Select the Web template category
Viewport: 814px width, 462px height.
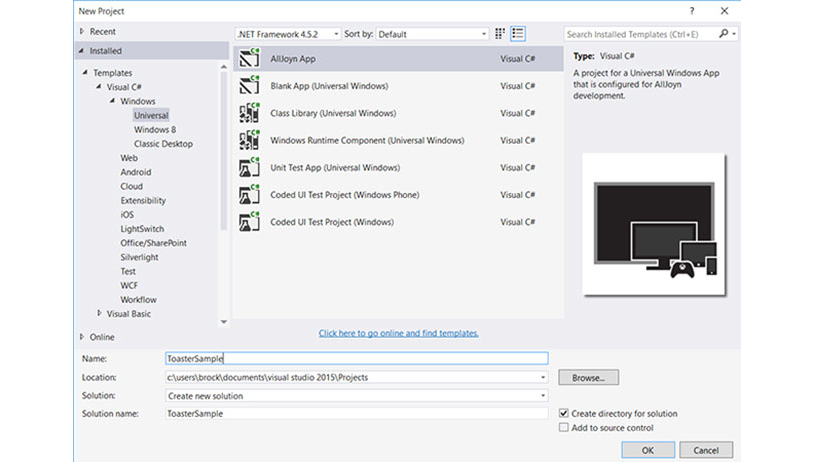[x=129, y=158]
